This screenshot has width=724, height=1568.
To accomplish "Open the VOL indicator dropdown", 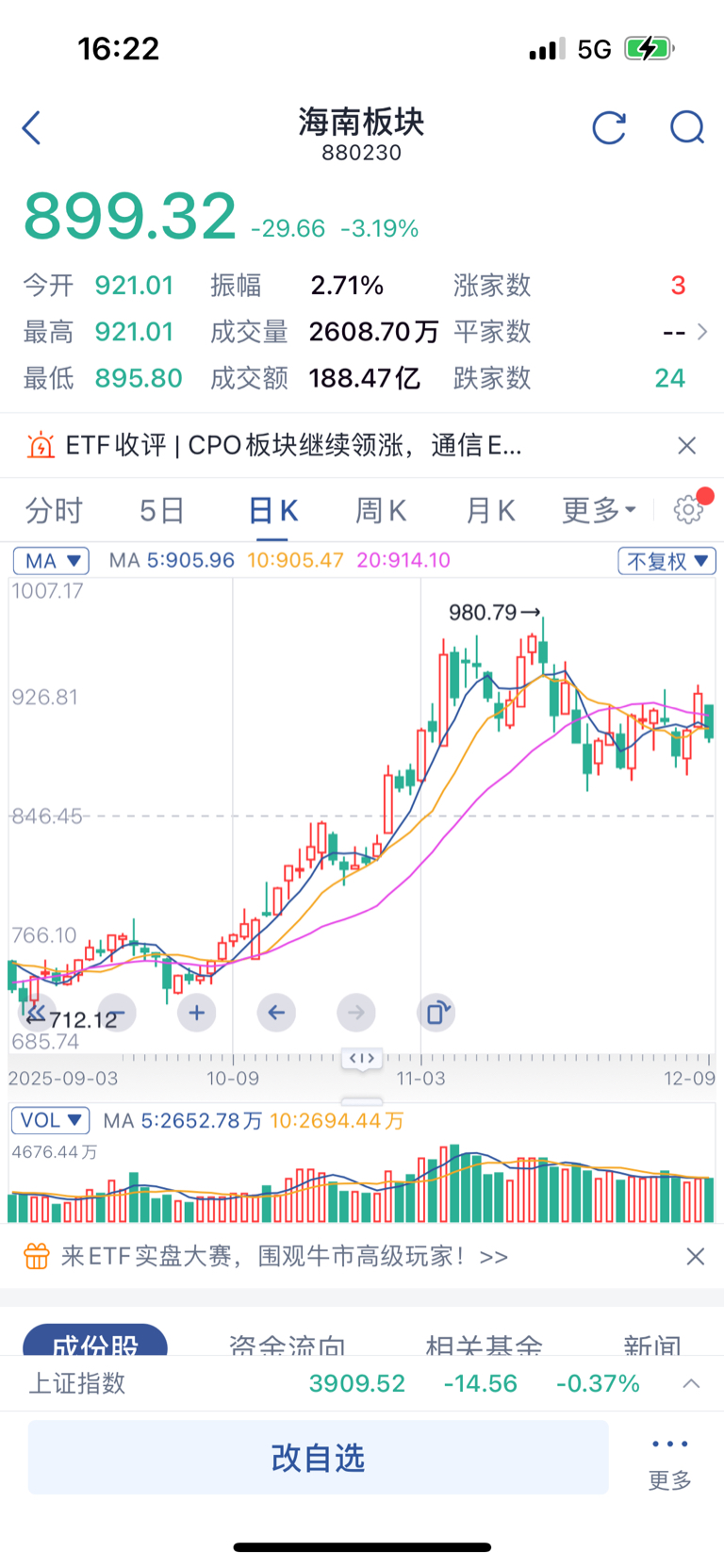I will (x=50, y=1120).
